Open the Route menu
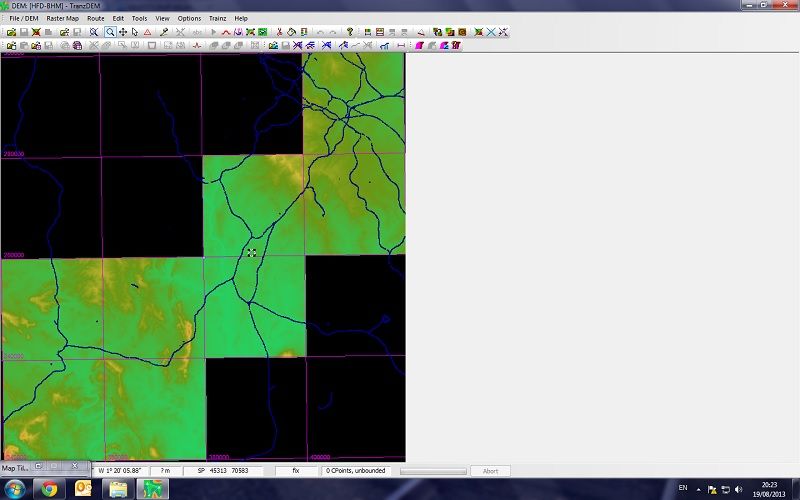The image size is (800, 500). 95,18
